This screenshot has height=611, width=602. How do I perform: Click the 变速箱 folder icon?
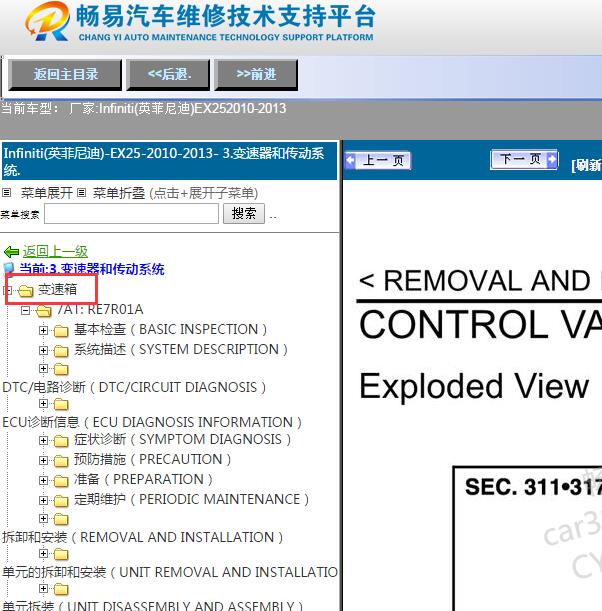(26, 290)
